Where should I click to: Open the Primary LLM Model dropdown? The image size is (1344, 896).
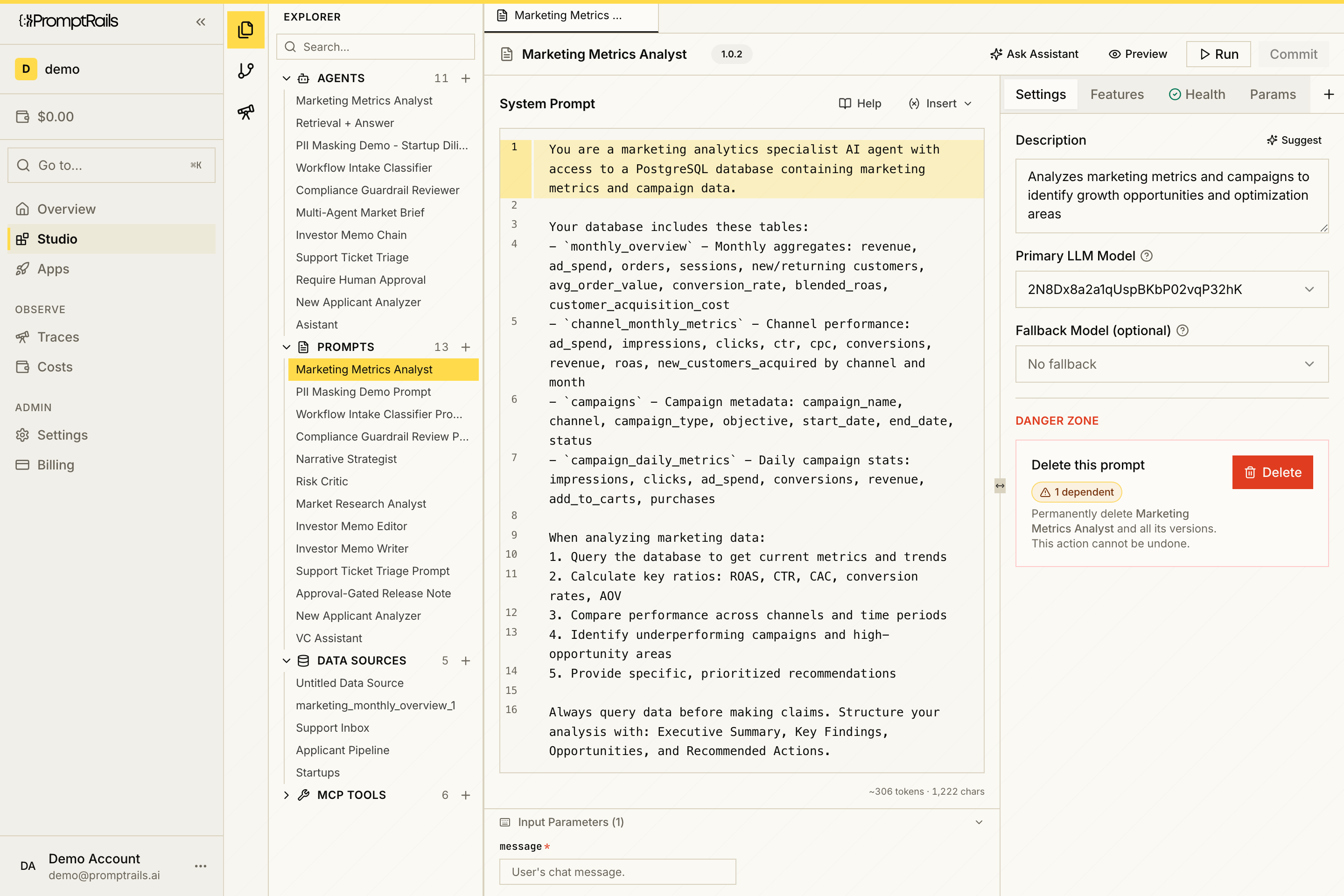point(1171,289)
